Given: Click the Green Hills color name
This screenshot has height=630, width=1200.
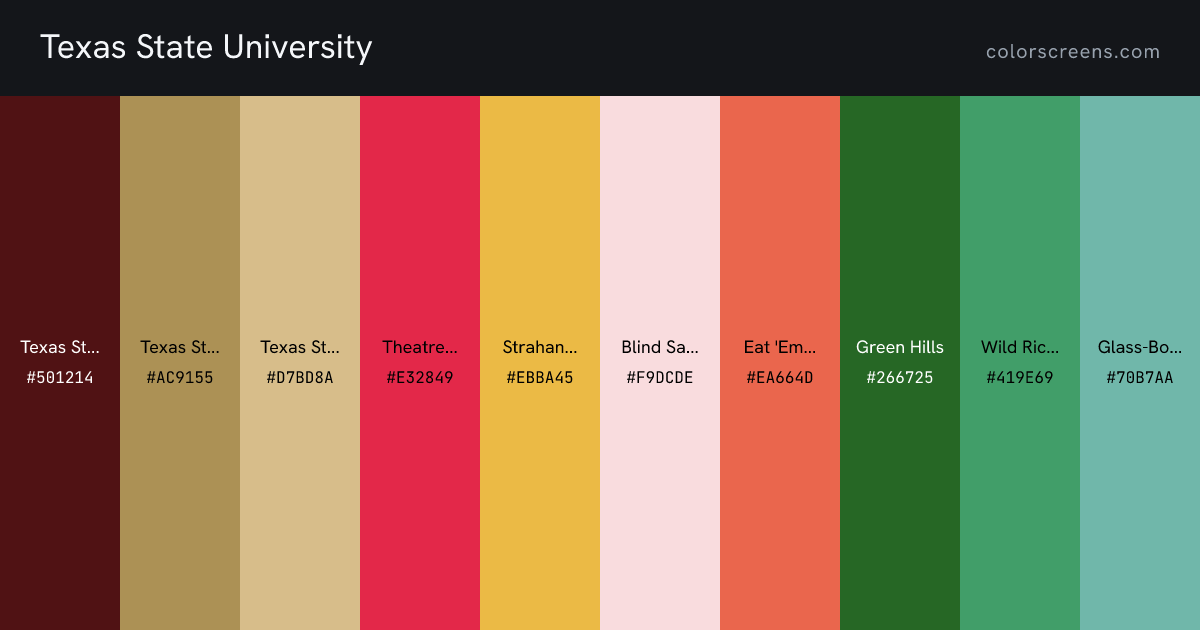Looking at the screenshot, I should [x=900, y=347].
